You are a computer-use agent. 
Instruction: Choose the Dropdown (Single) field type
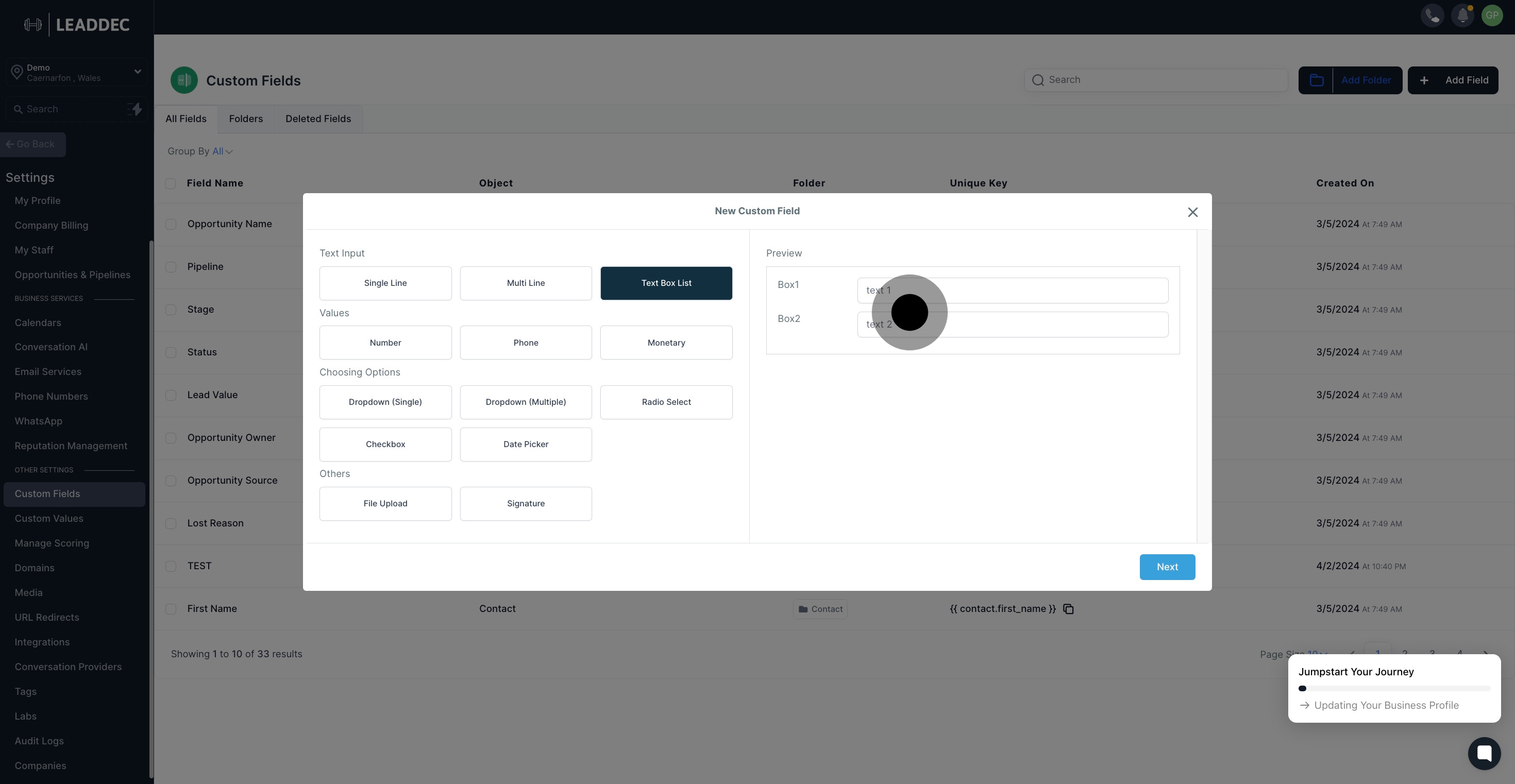coord(385,402)
